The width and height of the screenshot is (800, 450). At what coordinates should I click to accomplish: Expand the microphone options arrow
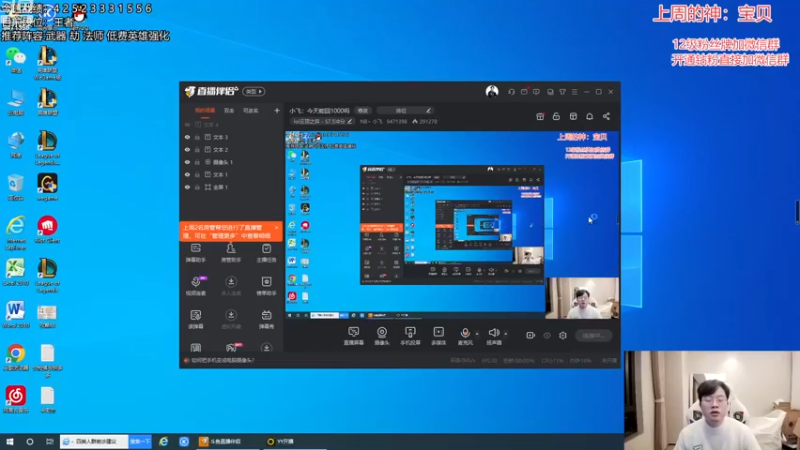[477, 334]
